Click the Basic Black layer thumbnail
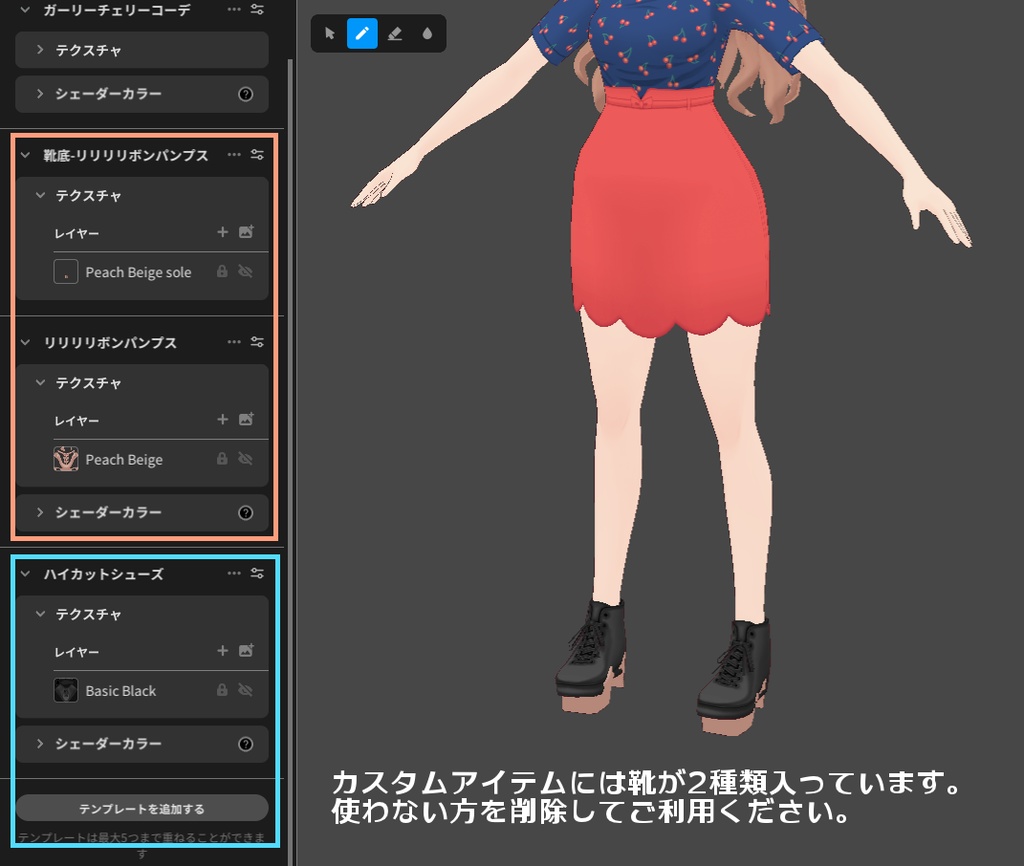Viewport: 1024px width, 866px height. point(65,690)
